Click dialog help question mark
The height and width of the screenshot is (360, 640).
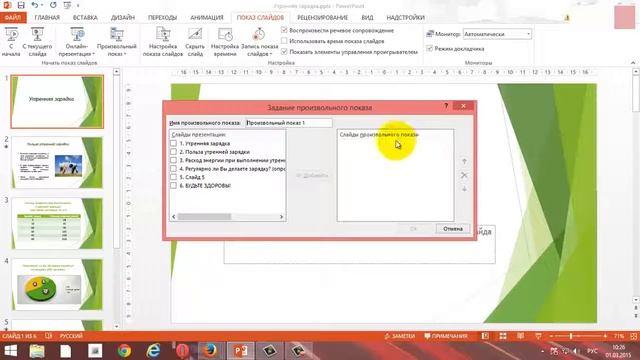click(x=446, y=106)
